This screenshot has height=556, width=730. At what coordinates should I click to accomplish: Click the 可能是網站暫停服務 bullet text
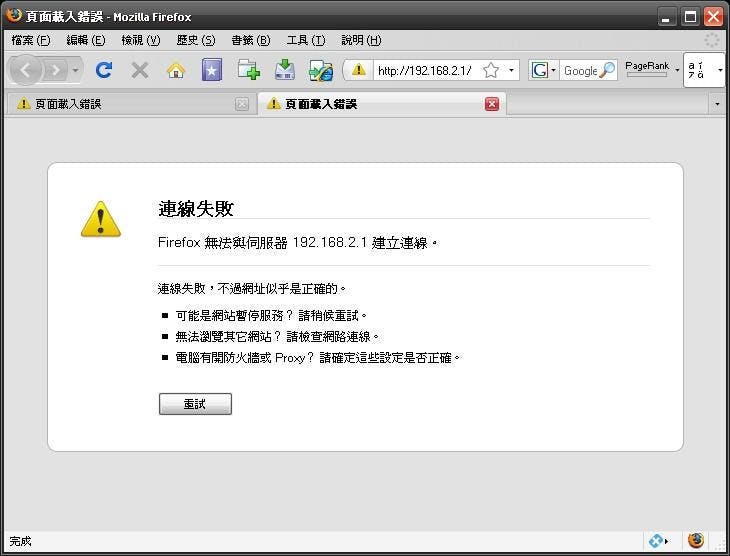(271, 316)
